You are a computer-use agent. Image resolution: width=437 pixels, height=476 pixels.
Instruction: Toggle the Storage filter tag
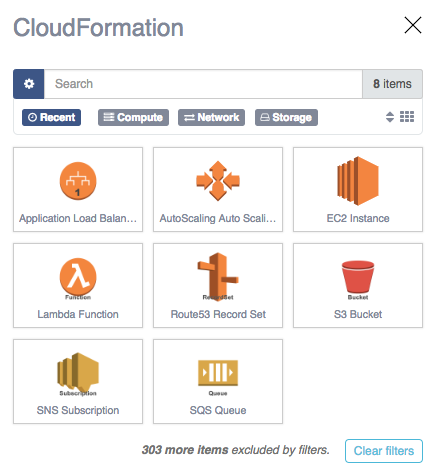coord(286,117)
